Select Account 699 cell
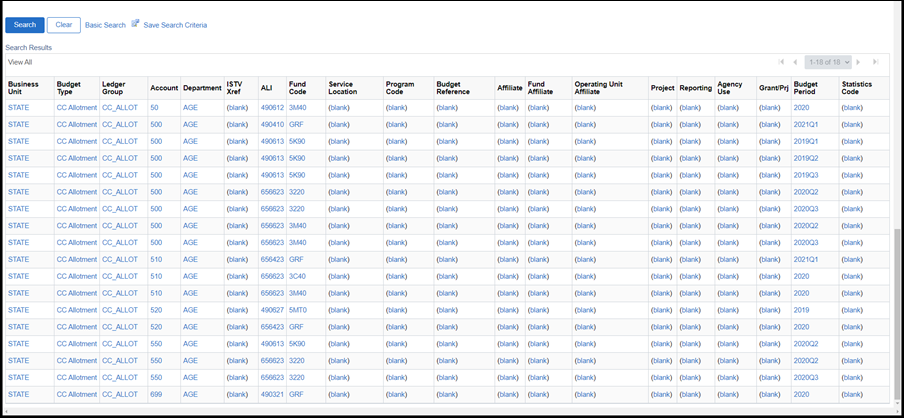 pos(156,394)
